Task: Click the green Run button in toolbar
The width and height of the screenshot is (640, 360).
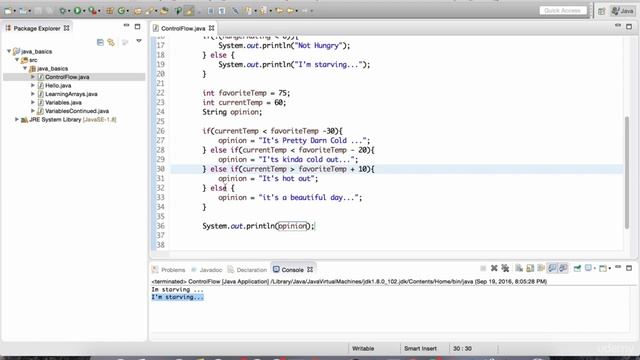Action: pos(77,11)
